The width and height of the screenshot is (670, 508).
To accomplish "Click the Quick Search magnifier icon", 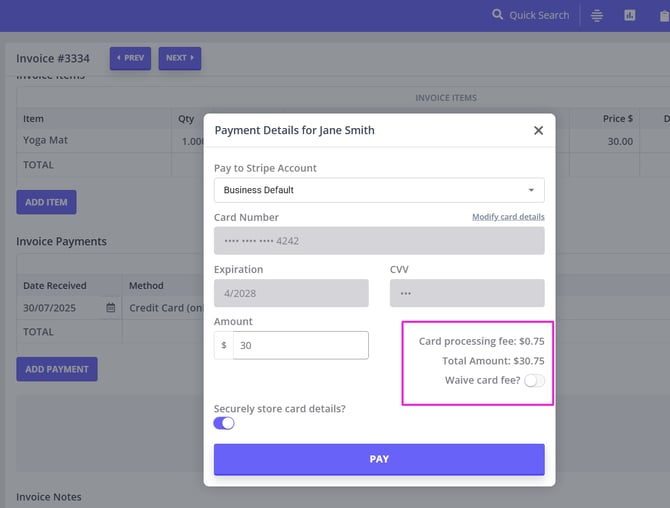I will click(498, 15).
